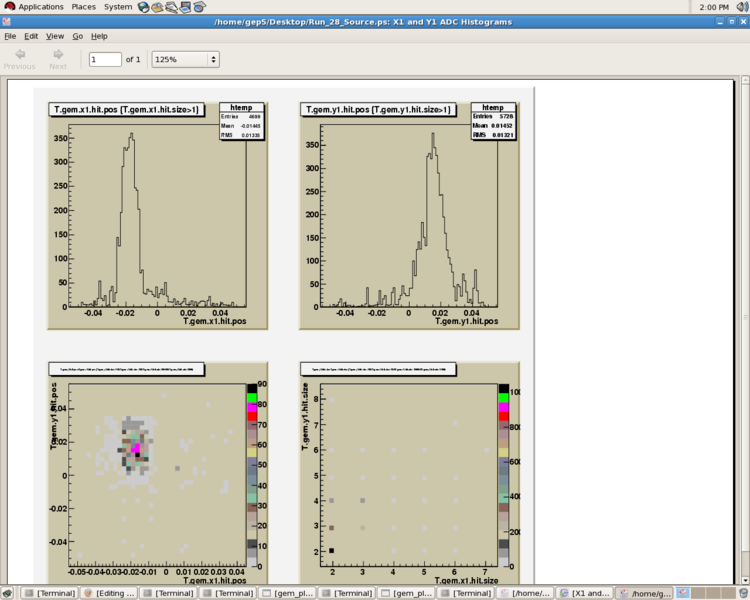Select the active /home/g... taskbar button
750x600 pixels.
(x=644, y=593)
